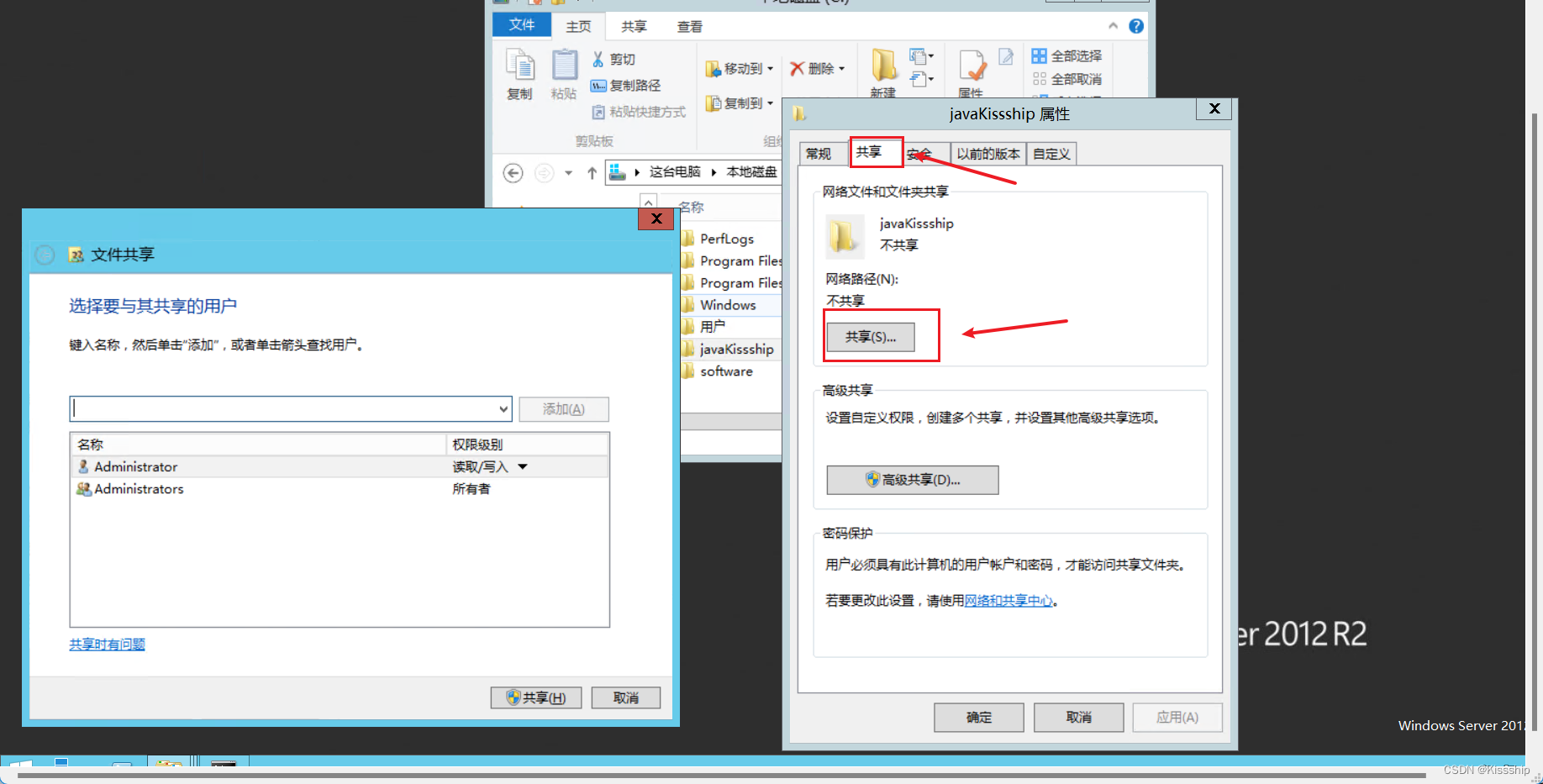The width and height of the screenshot is (1543, 784).
Task: Open Explorer help via the question mark icon
Action: tap(1136, 26)
